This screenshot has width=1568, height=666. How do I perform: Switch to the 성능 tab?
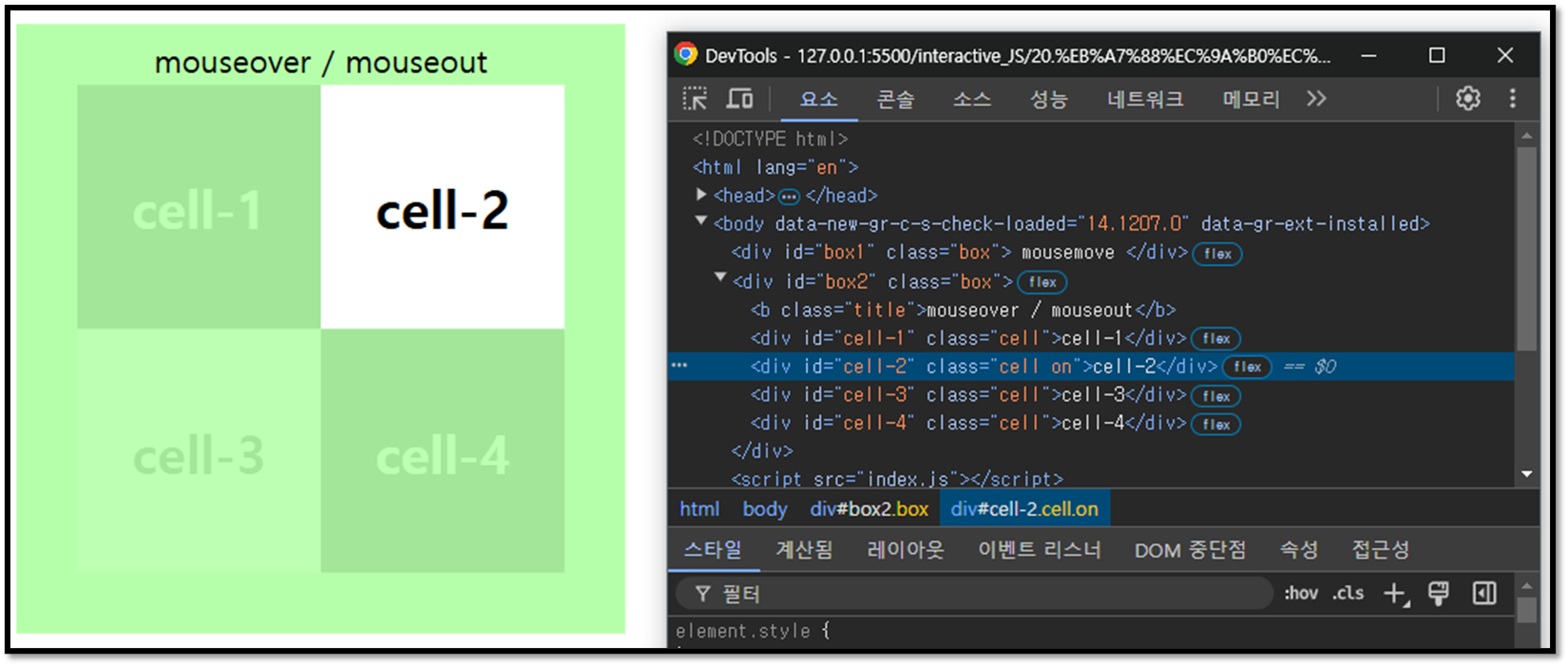tap(1049, 99)
